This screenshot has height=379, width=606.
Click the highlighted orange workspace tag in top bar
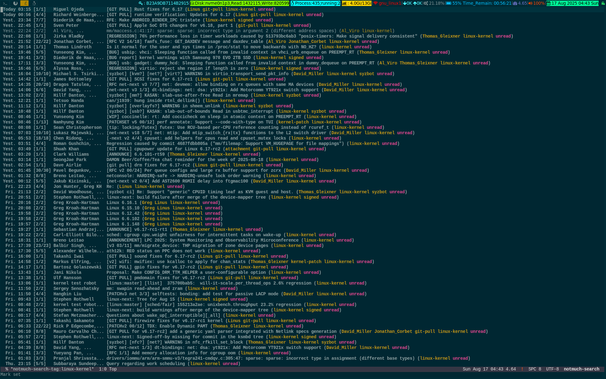coord(24,3)
